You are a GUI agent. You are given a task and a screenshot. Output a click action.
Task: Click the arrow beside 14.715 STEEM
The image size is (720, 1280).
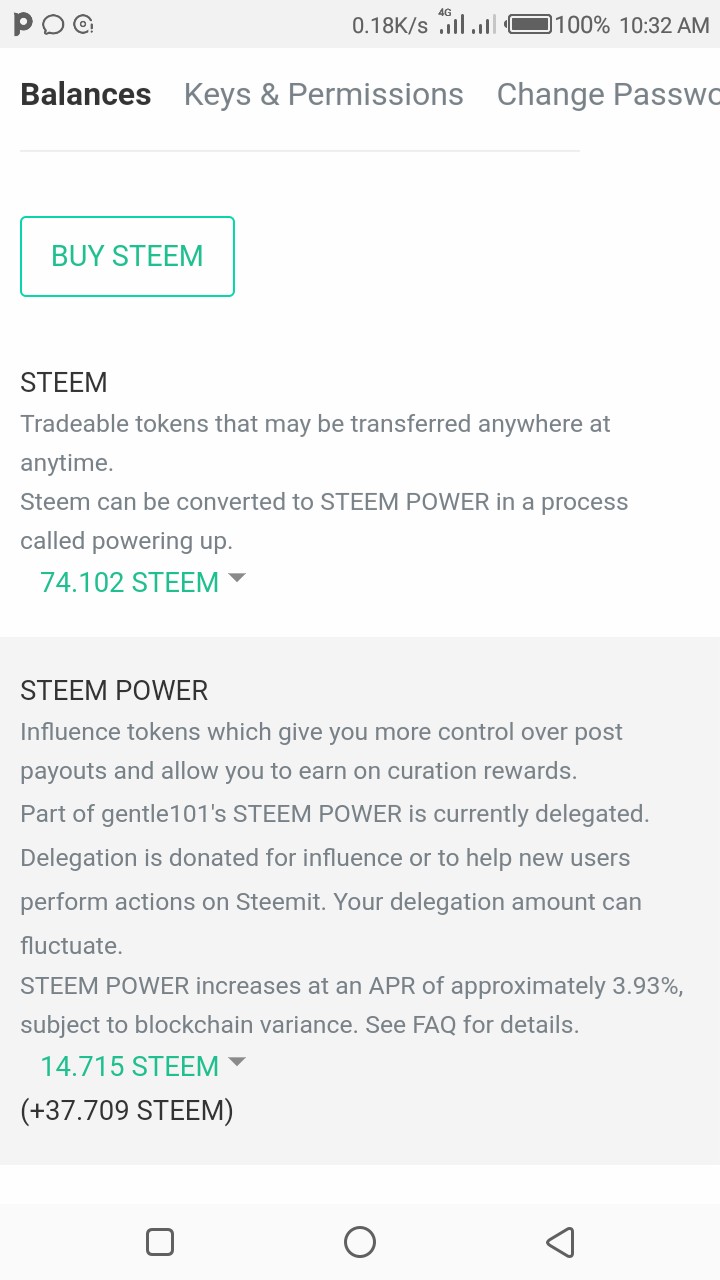point(237,1062)
